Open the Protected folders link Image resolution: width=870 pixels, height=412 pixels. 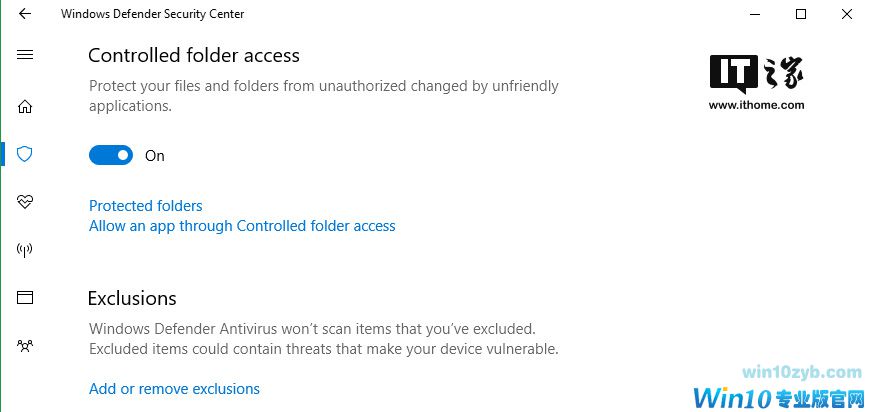click(145, 206)
